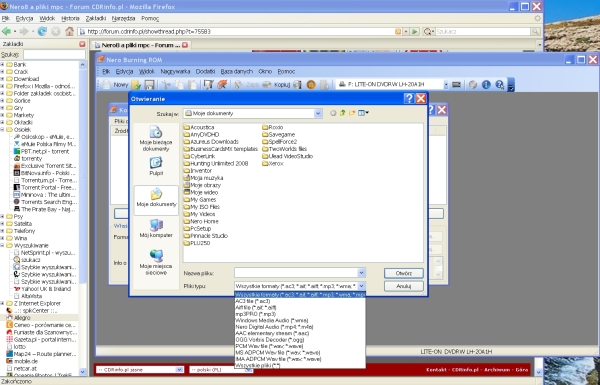
Task: Click the dialog help question mark button
Action: [409, 99]
